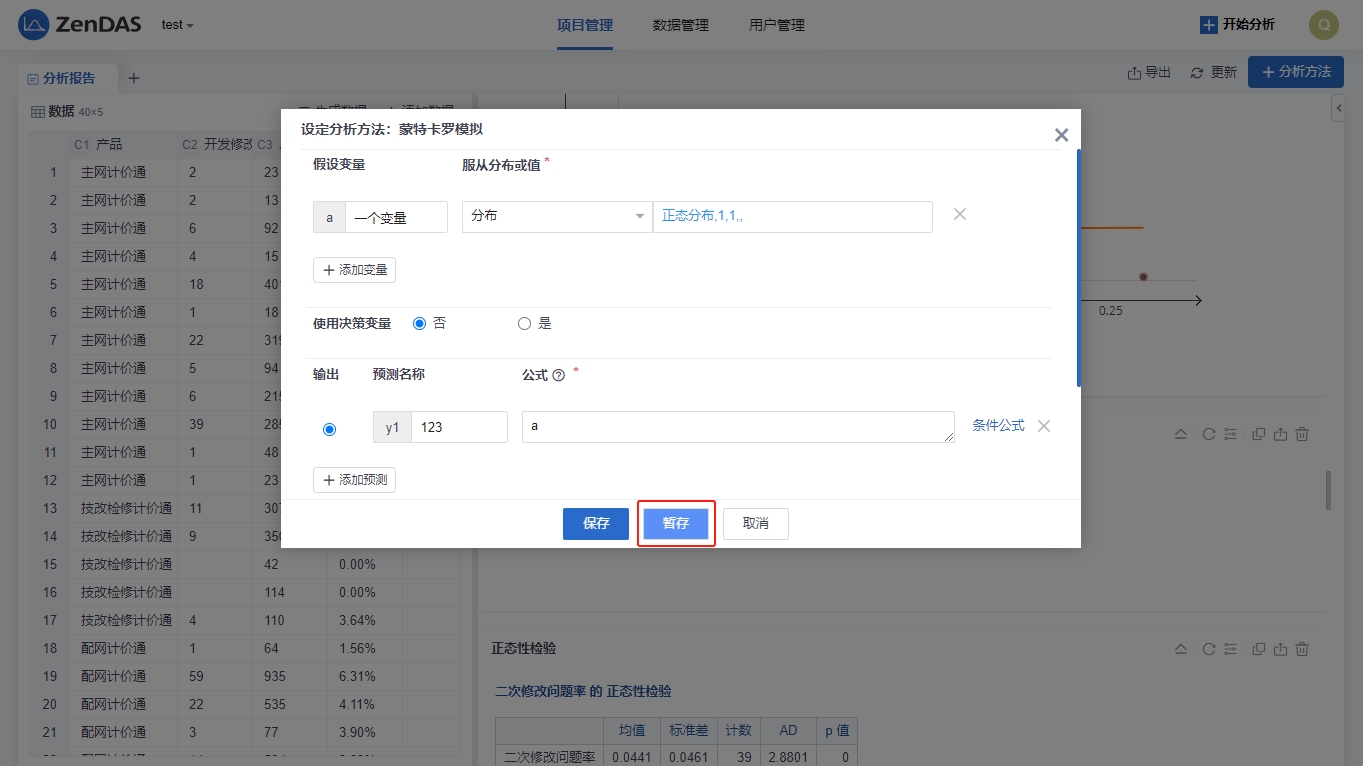Screen dimensions: 1363x766
Task: Copy the 正态性检验 panel
Action: 1258,649
